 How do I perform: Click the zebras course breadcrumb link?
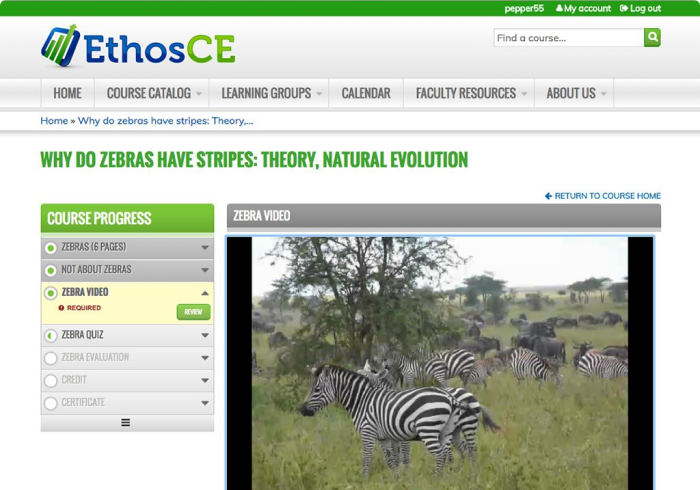pyautogui.click(x=166, y=120)
